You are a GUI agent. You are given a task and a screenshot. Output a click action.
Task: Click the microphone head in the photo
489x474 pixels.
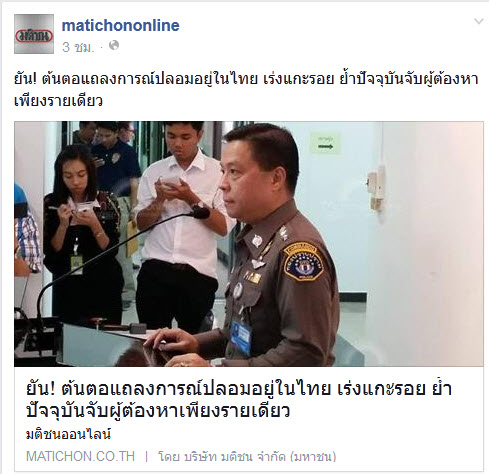click(x=200, y=212)
